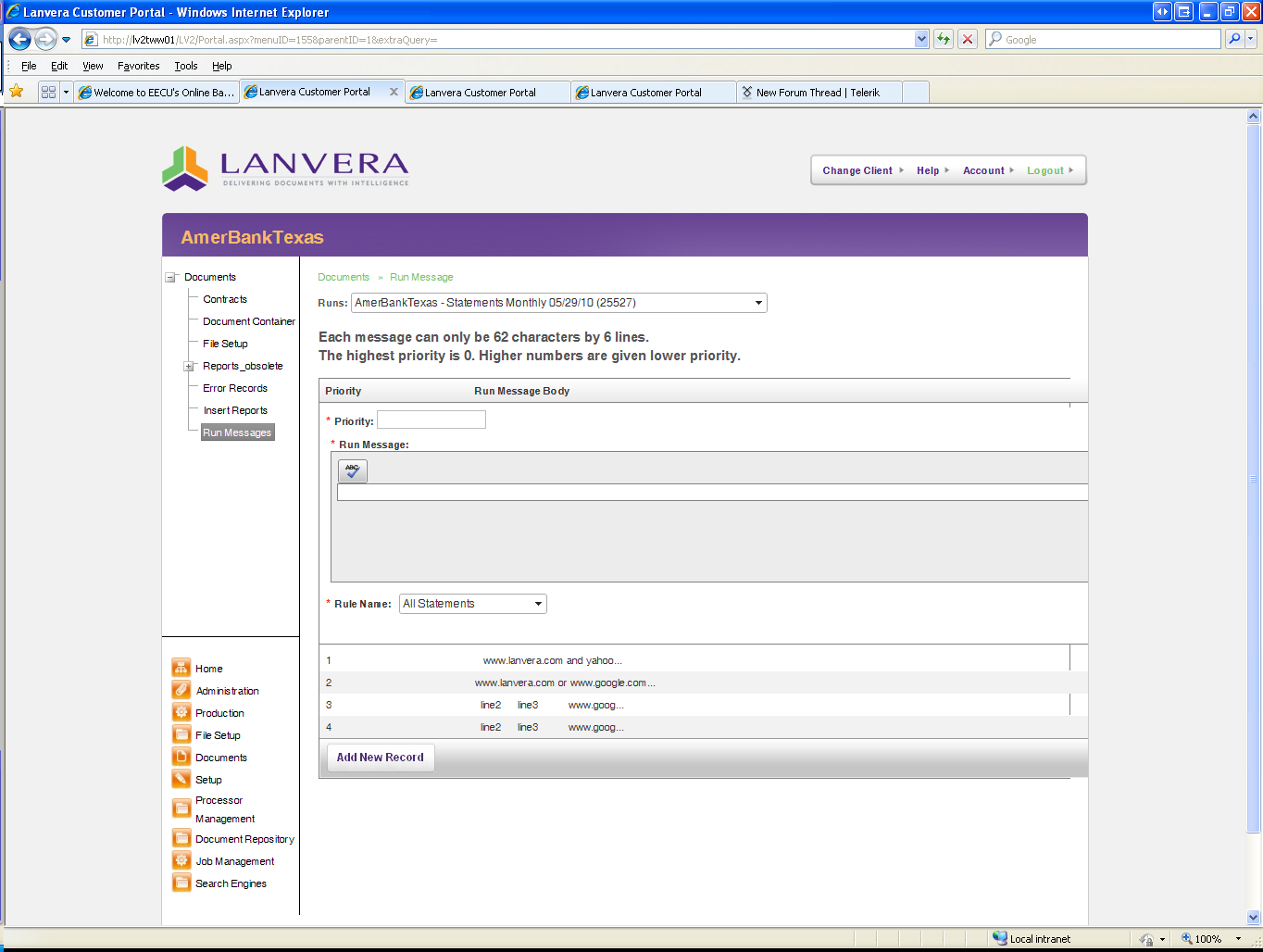Expand the address bar URL history dropdown

tap(921, 39)
